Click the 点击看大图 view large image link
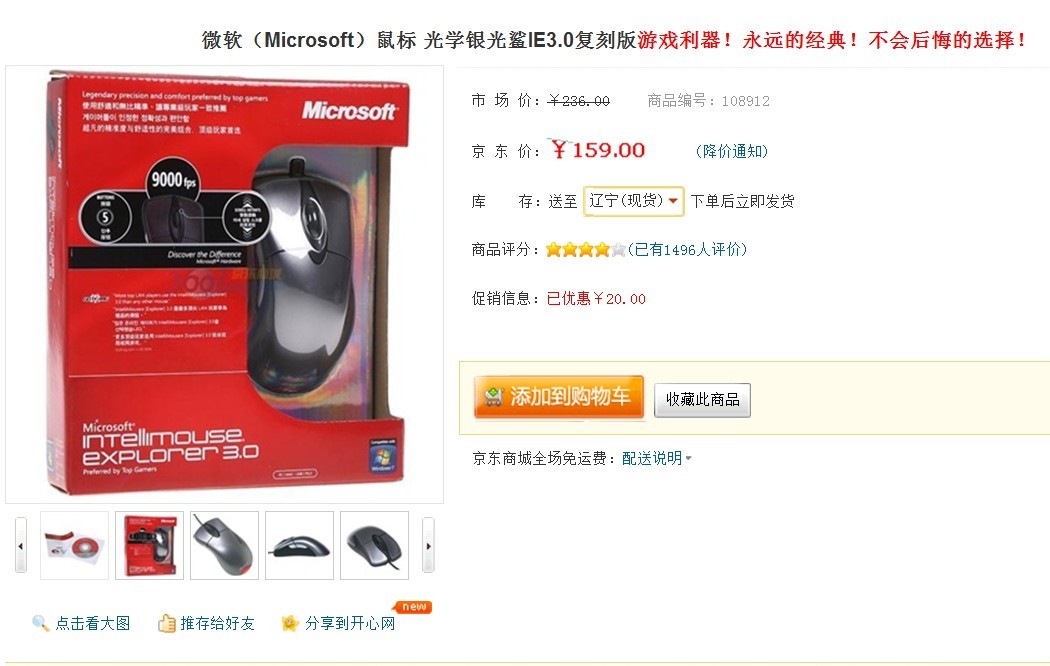 [92, 623]
